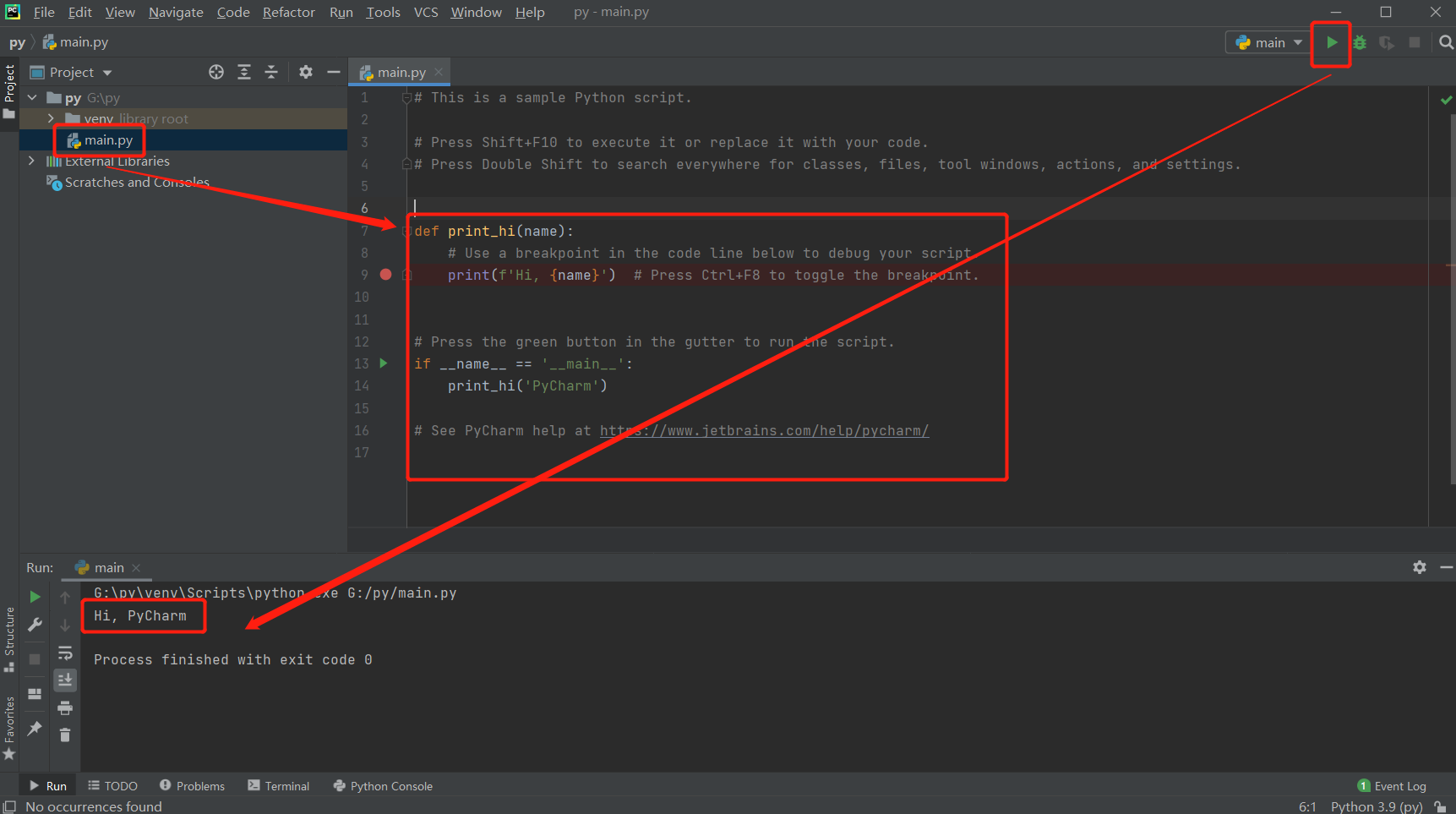The height and width of the screenshot is (814, 1456).
Task: Click Python 3.9 (py) interpreter in status bar
Action: click(1377, 806)
